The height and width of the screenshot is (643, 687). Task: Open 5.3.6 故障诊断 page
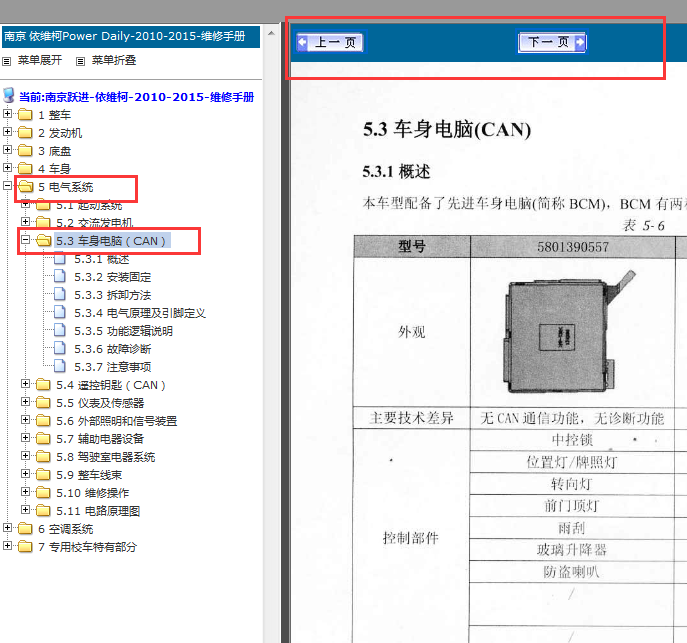tap(113, 349)
